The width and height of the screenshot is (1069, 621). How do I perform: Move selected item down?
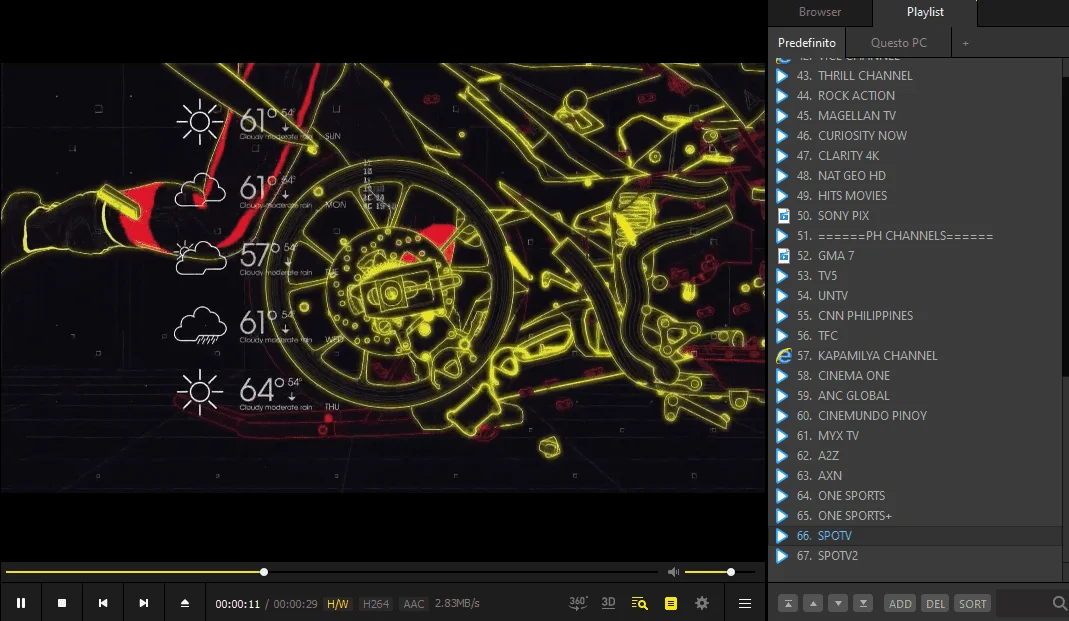point(838,603)
